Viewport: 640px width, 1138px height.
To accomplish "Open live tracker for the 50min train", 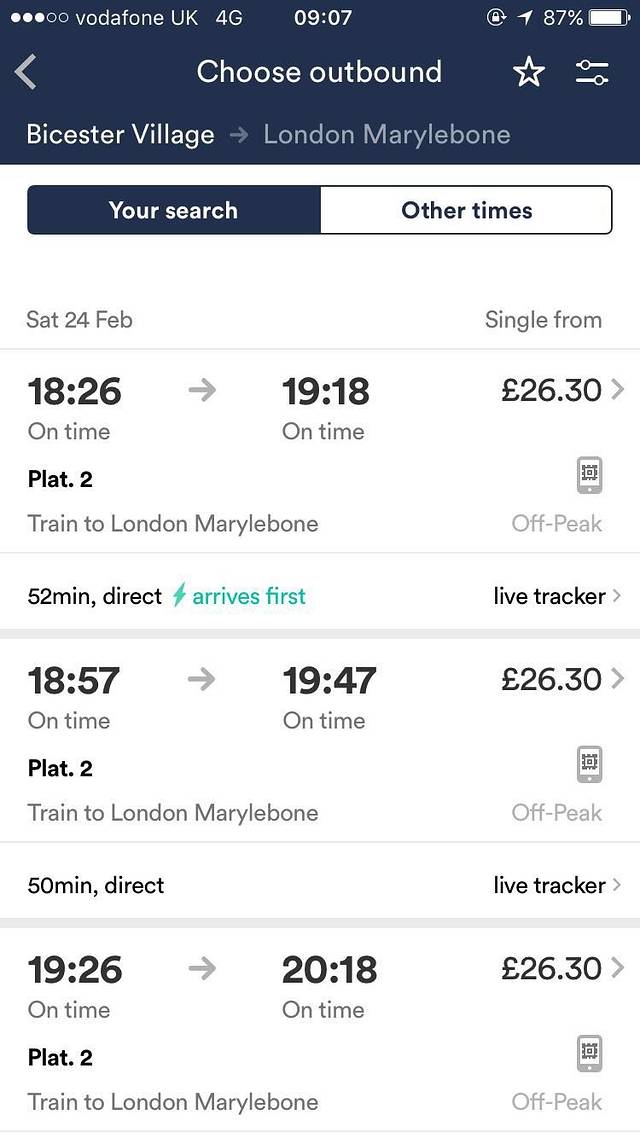I will [x=557, y=885].
